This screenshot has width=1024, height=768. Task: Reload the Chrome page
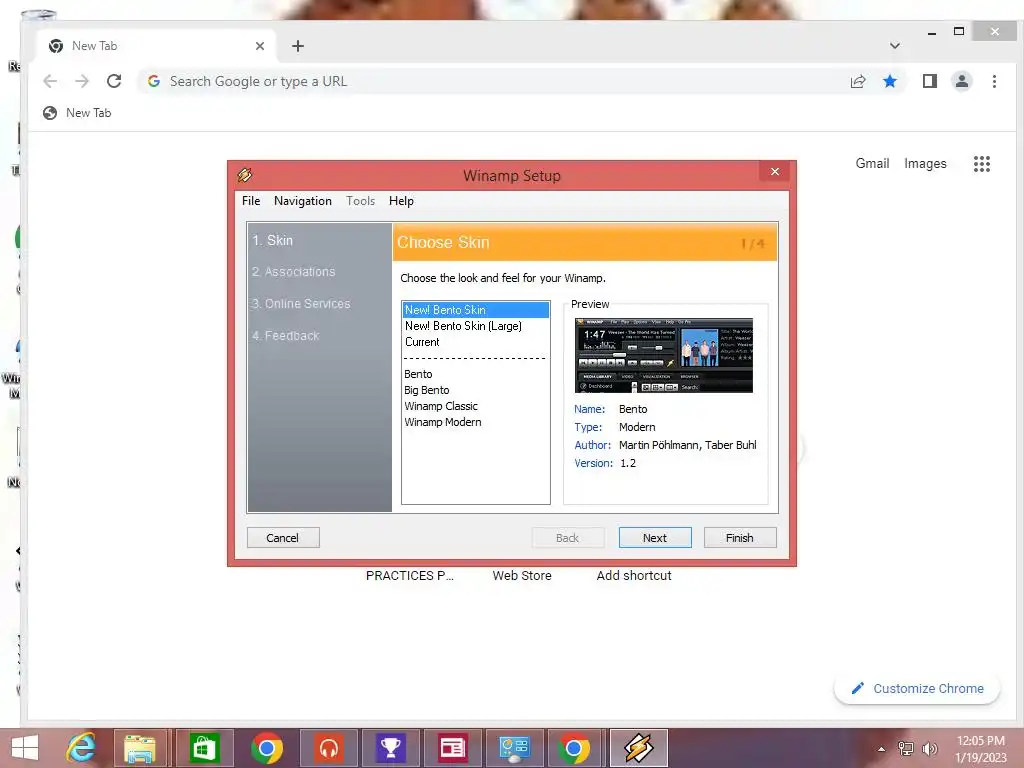click(114, 81)
